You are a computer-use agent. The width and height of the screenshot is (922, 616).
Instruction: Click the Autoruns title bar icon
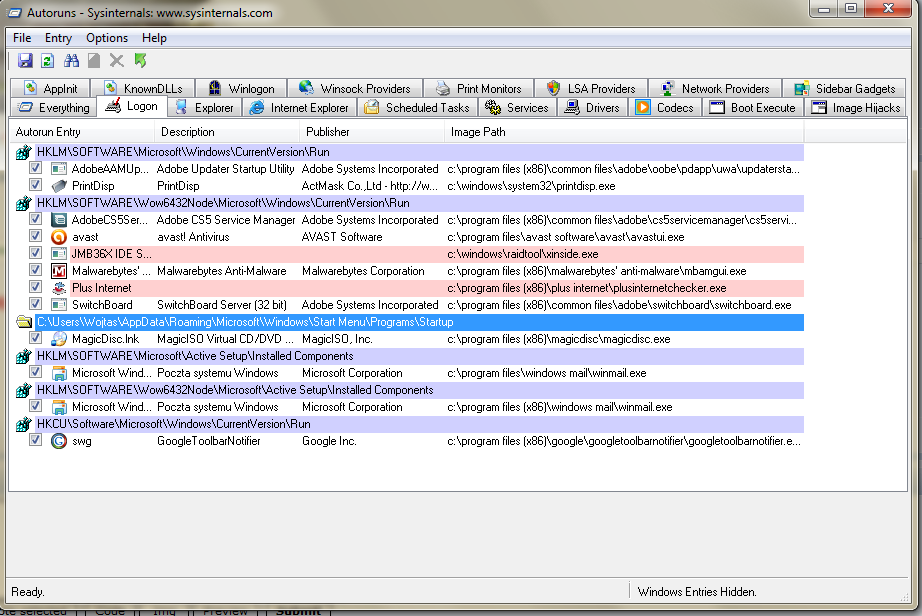click(14, 12)
